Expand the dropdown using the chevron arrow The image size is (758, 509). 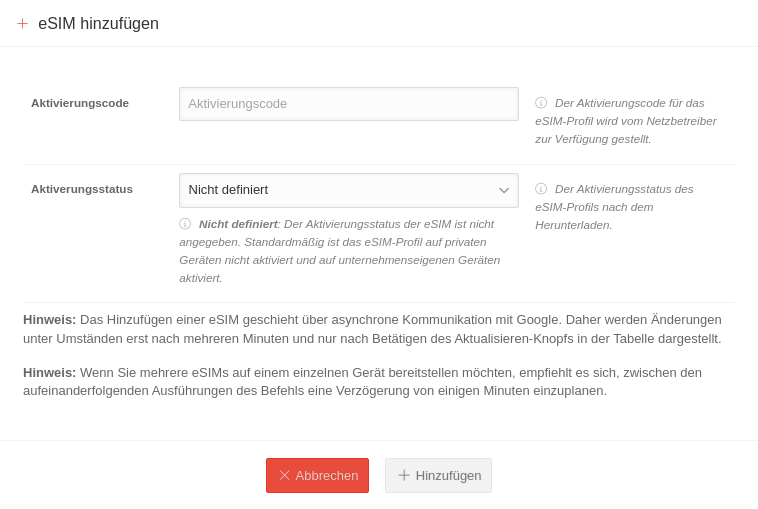tap(504, 190)
